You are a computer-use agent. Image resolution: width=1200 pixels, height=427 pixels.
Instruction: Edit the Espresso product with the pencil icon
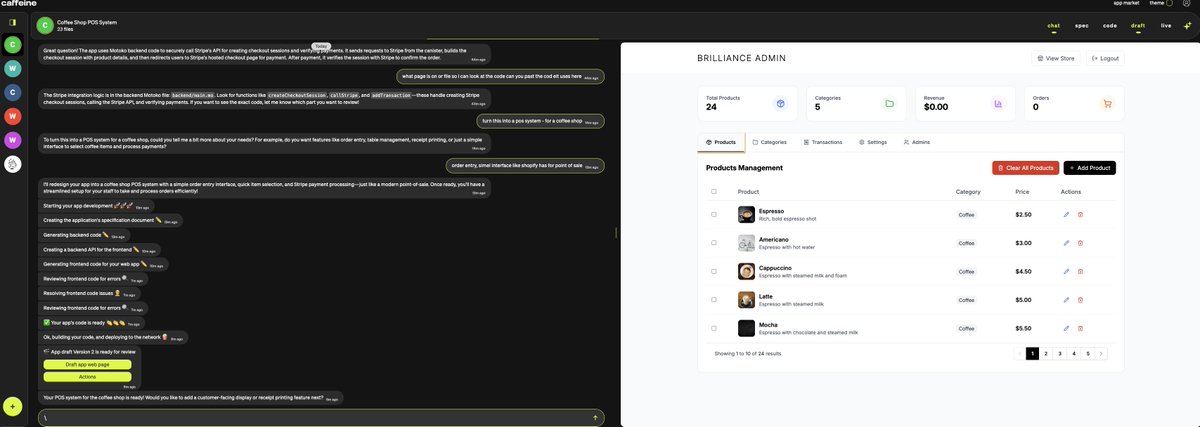[1066, 214]
